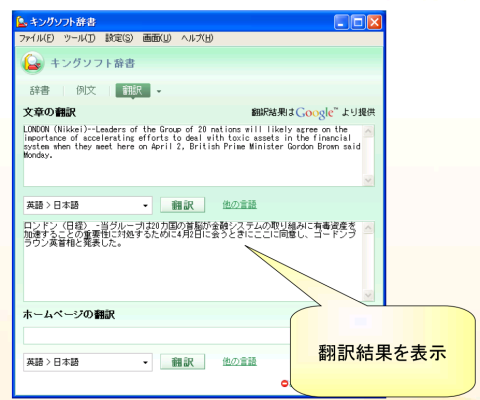480x400 pixels.
Task: Open the homepage 英語 > 日本語 dropdown
Action: click(88, 362)
